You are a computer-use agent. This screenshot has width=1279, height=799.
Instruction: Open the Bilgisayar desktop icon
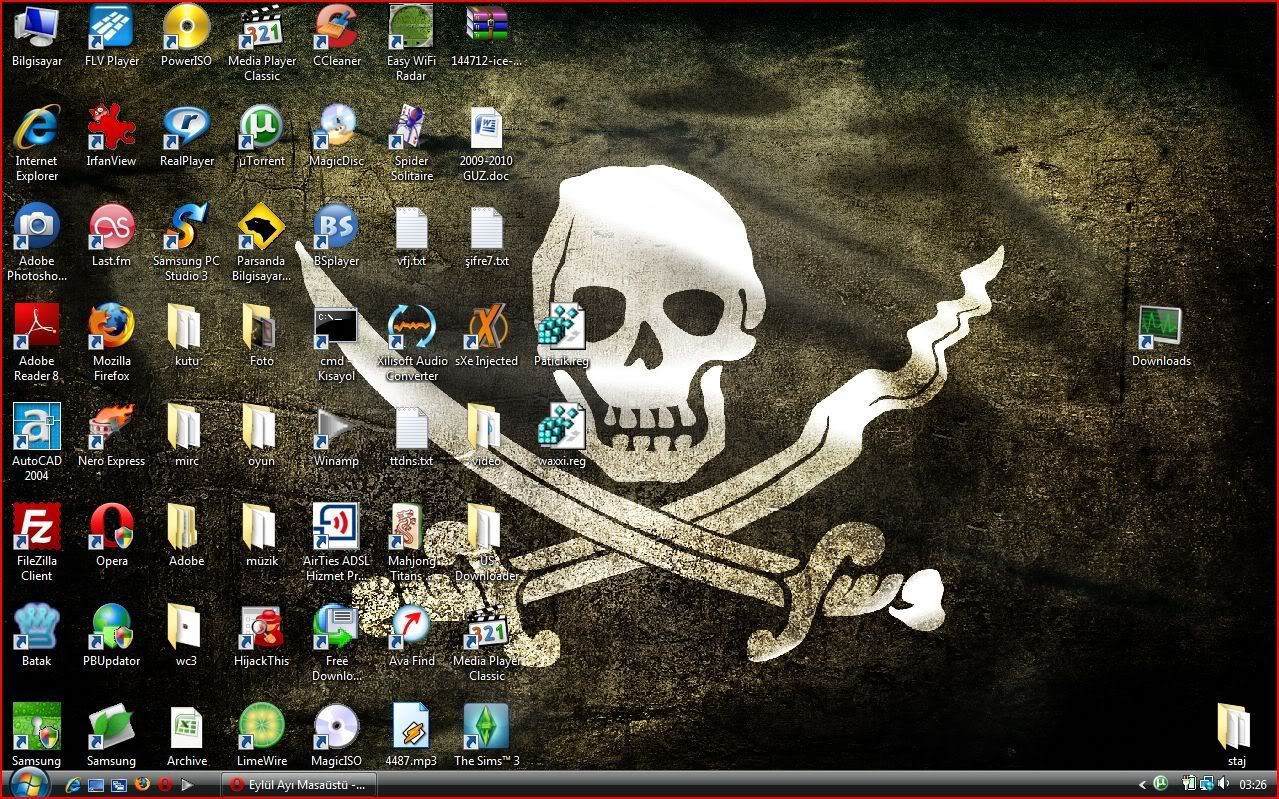click(x=37, y=36)
